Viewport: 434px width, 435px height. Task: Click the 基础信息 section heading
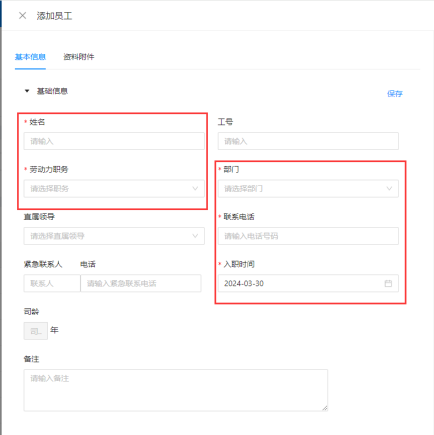52,91
